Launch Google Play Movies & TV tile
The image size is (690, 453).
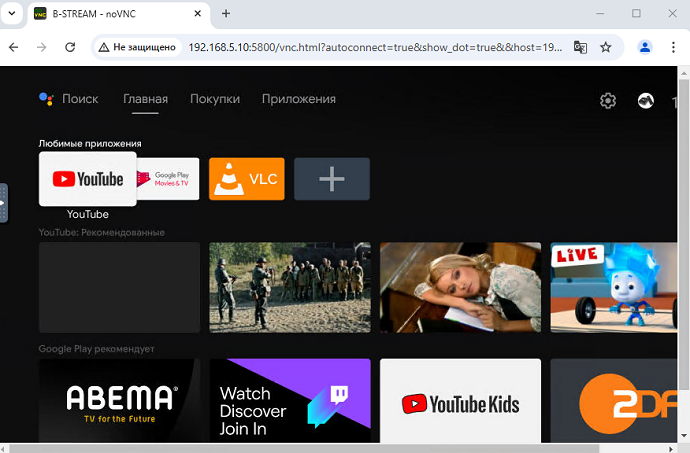[168, 179]
